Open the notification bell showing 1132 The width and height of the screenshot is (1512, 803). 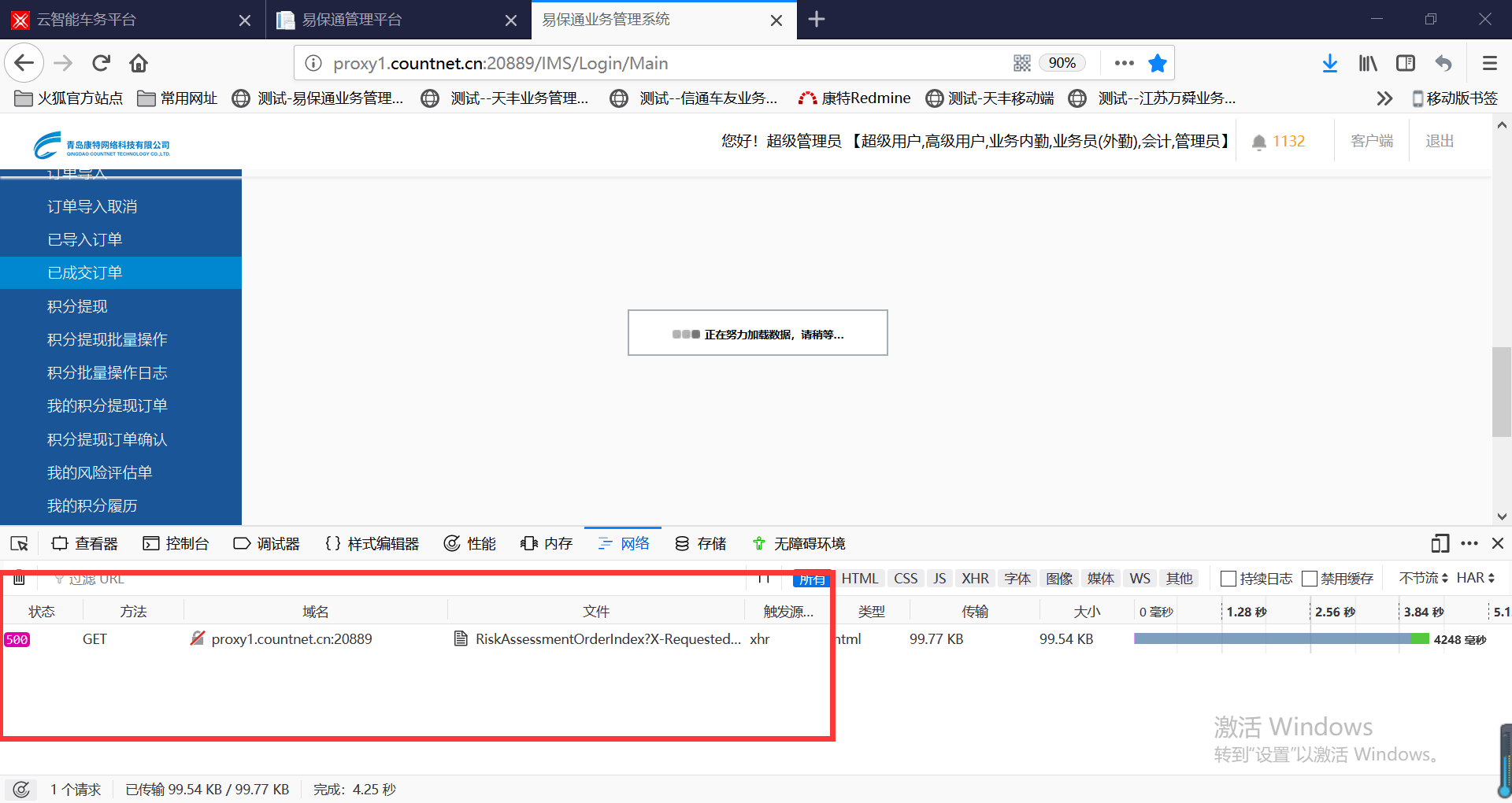[1278, 142]
